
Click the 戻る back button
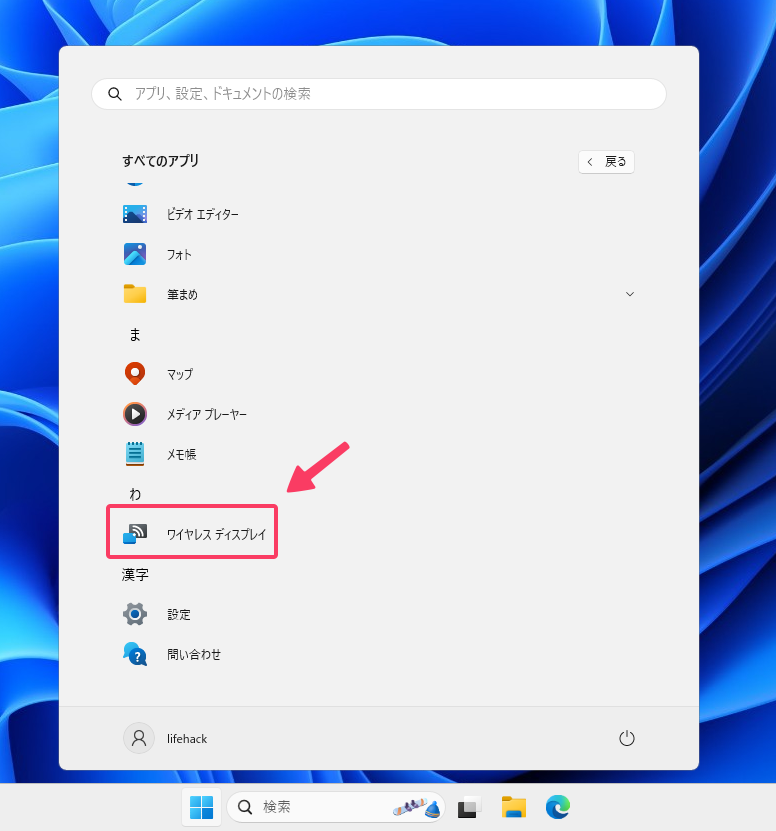[x=606, y=162]
